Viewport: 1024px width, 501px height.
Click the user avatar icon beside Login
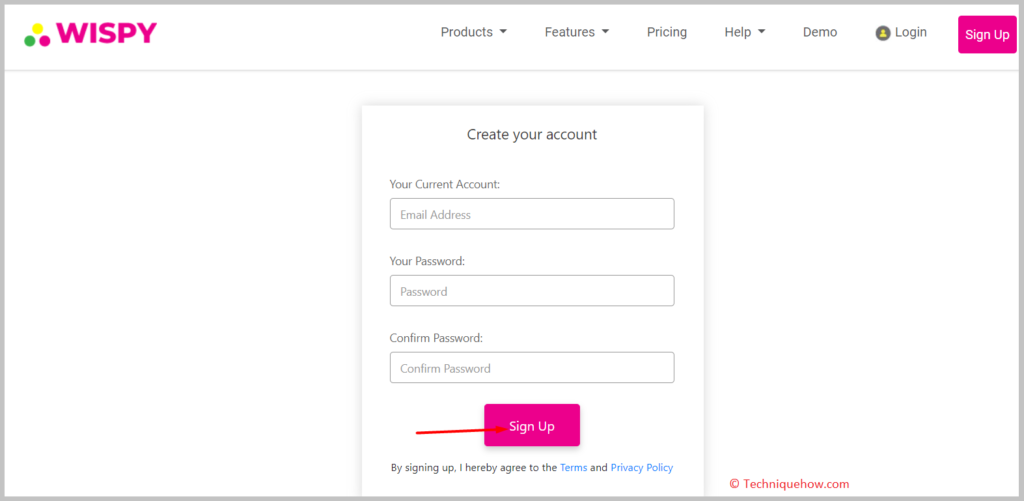pyautogui.click(x=883, y=33)
